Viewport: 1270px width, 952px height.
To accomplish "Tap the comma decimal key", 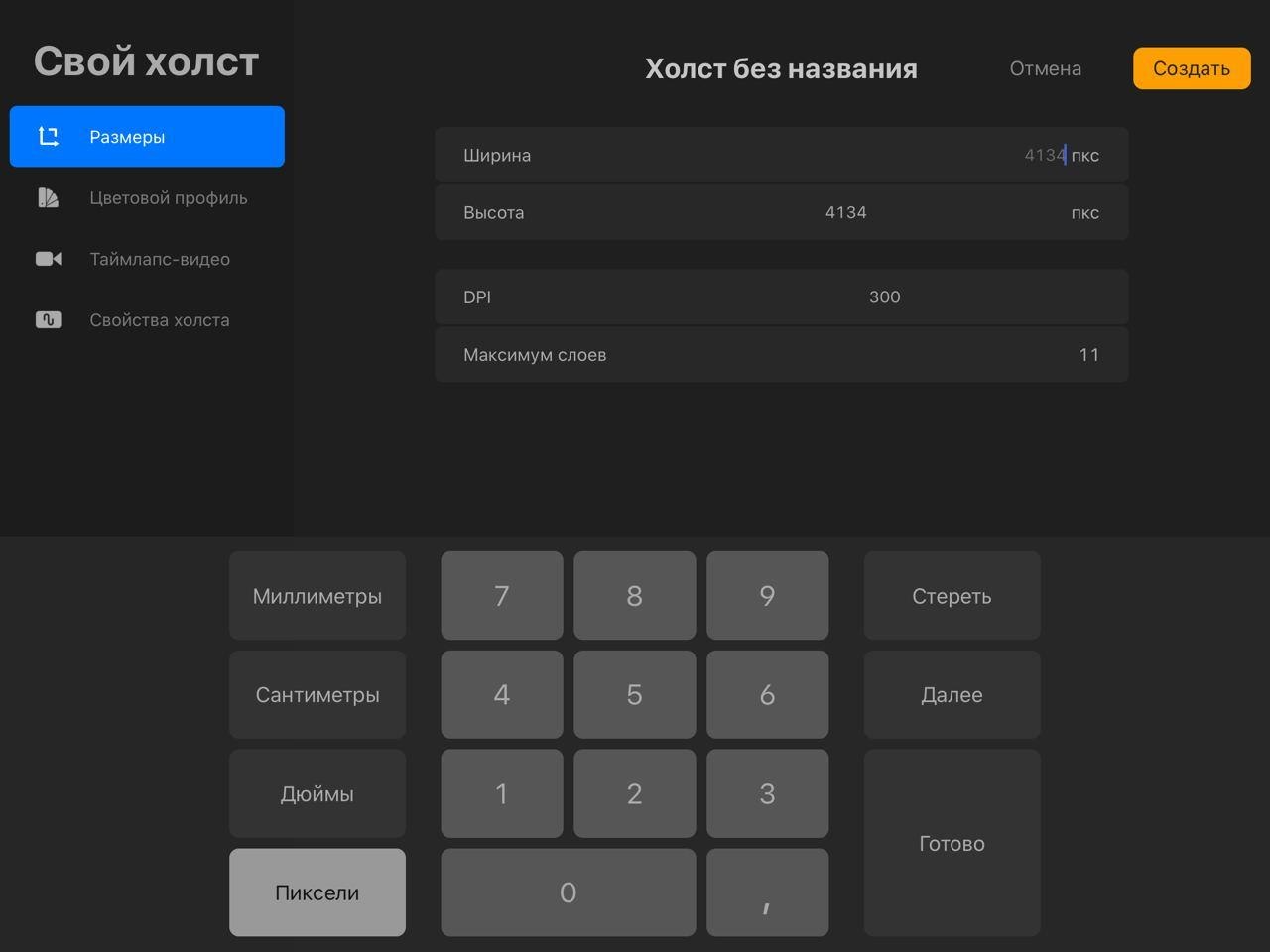I will [767, 892].
